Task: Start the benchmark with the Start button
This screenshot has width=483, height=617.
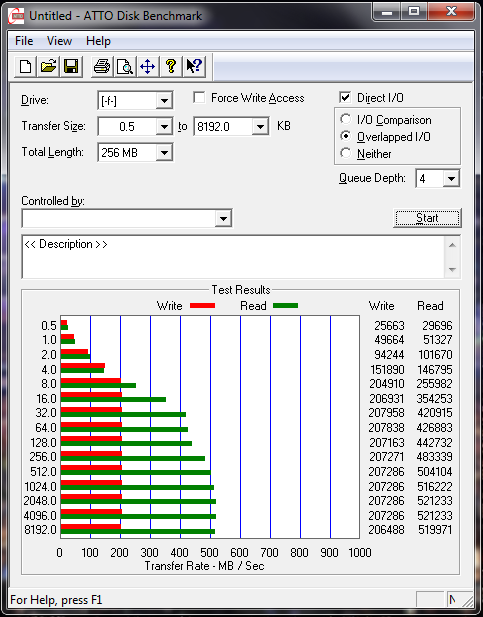Action: 427,218
